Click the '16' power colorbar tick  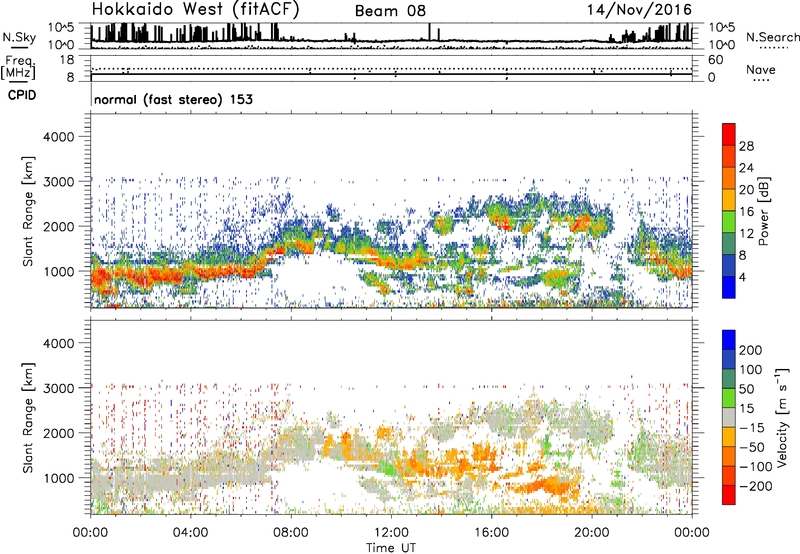click(746, 212)
